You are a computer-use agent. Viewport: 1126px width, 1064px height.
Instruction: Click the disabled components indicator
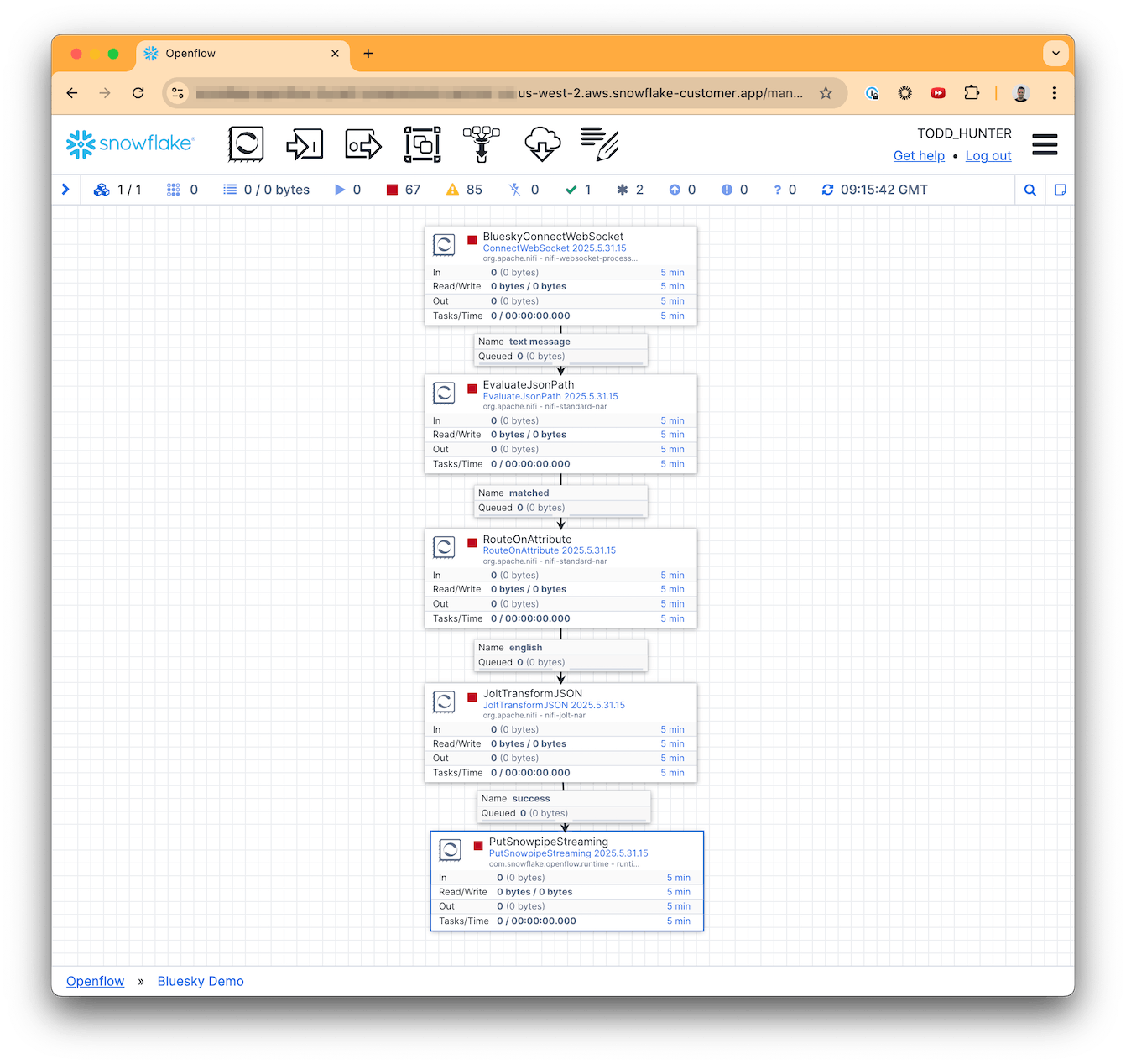pyautogui.click(x=524, y=190)
